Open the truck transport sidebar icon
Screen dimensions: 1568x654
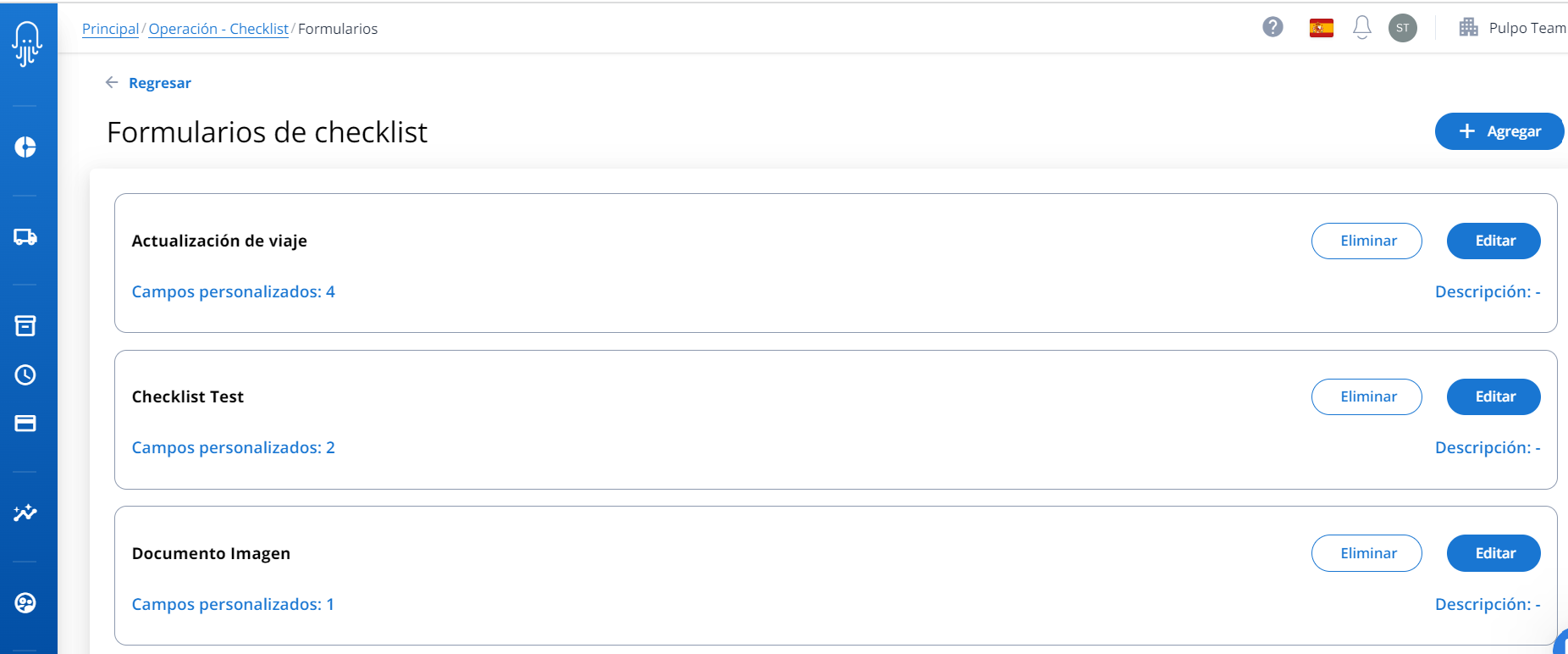[x=25, y=237]
